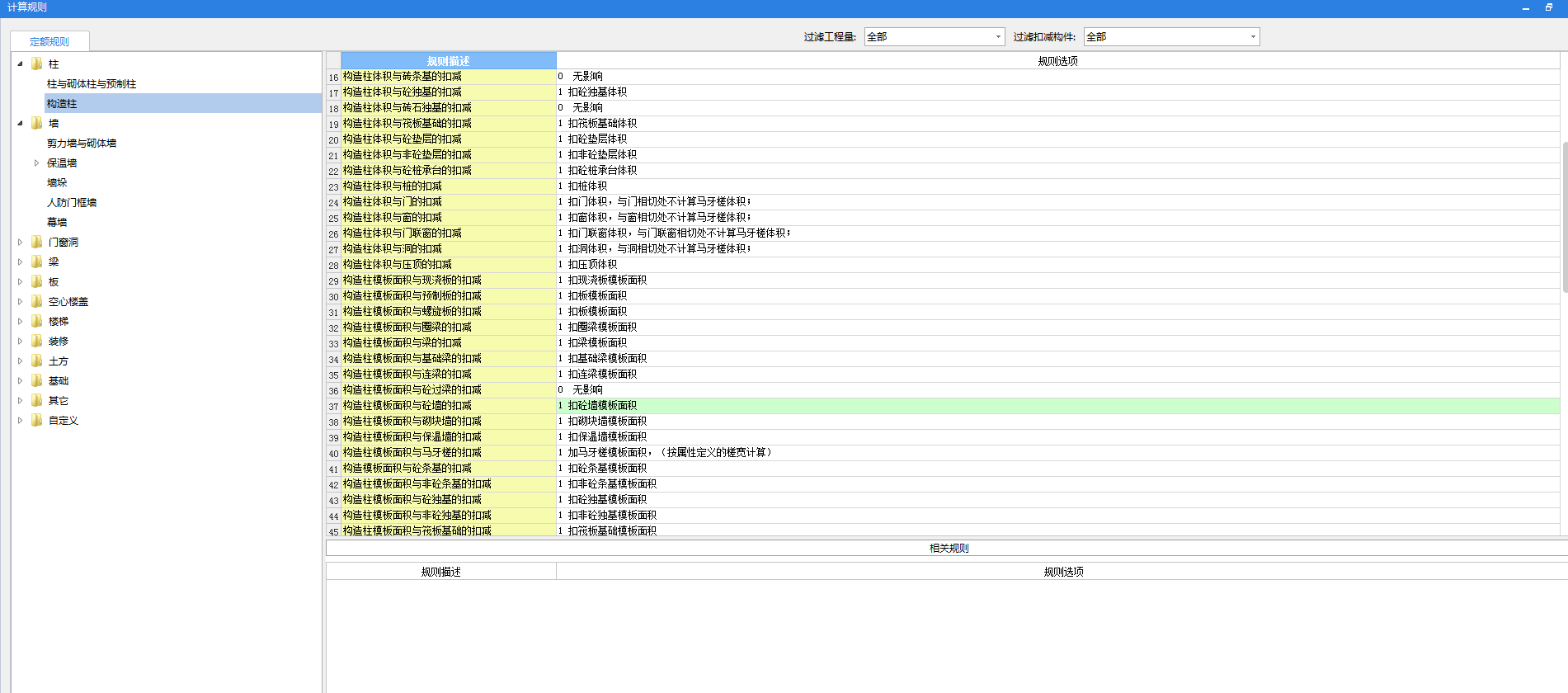
Task: Click row number 37 header
Action: coord(333,406)
